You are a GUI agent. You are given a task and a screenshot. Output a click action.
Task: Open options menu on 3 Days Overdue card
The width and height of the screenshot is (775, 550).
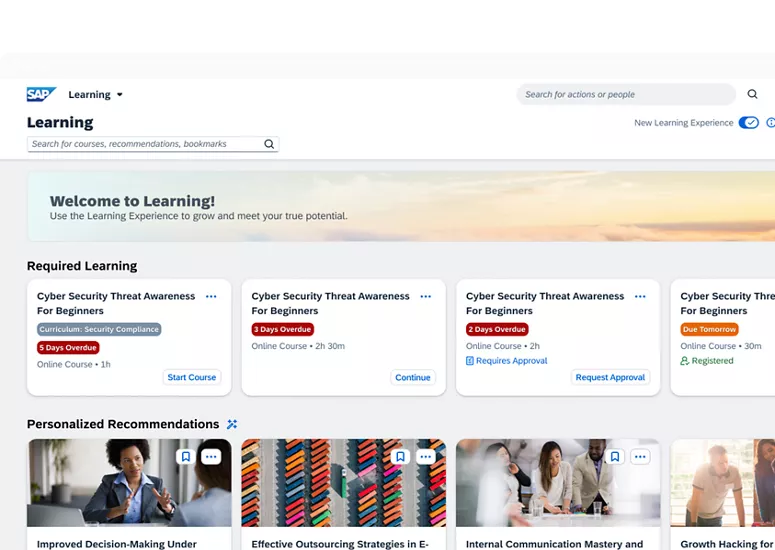(x=426, y=297)
